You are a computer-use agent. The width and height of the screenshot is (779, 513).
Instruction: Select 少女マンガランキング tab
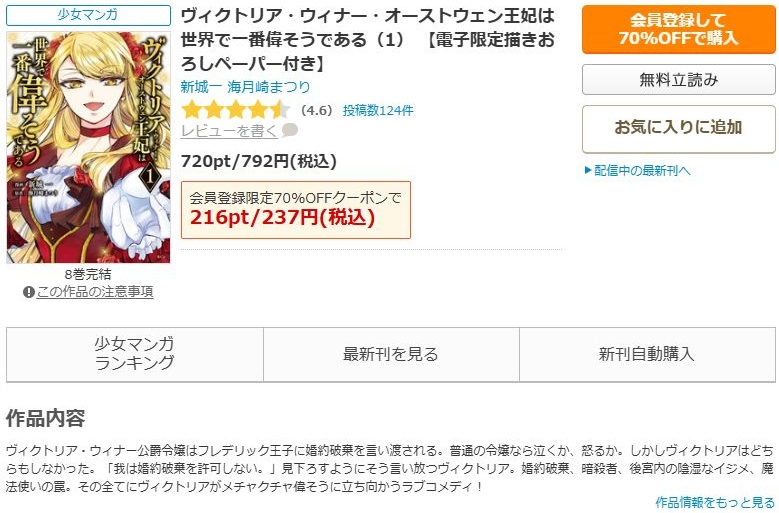pyautogui.click(x=135, y=354)
